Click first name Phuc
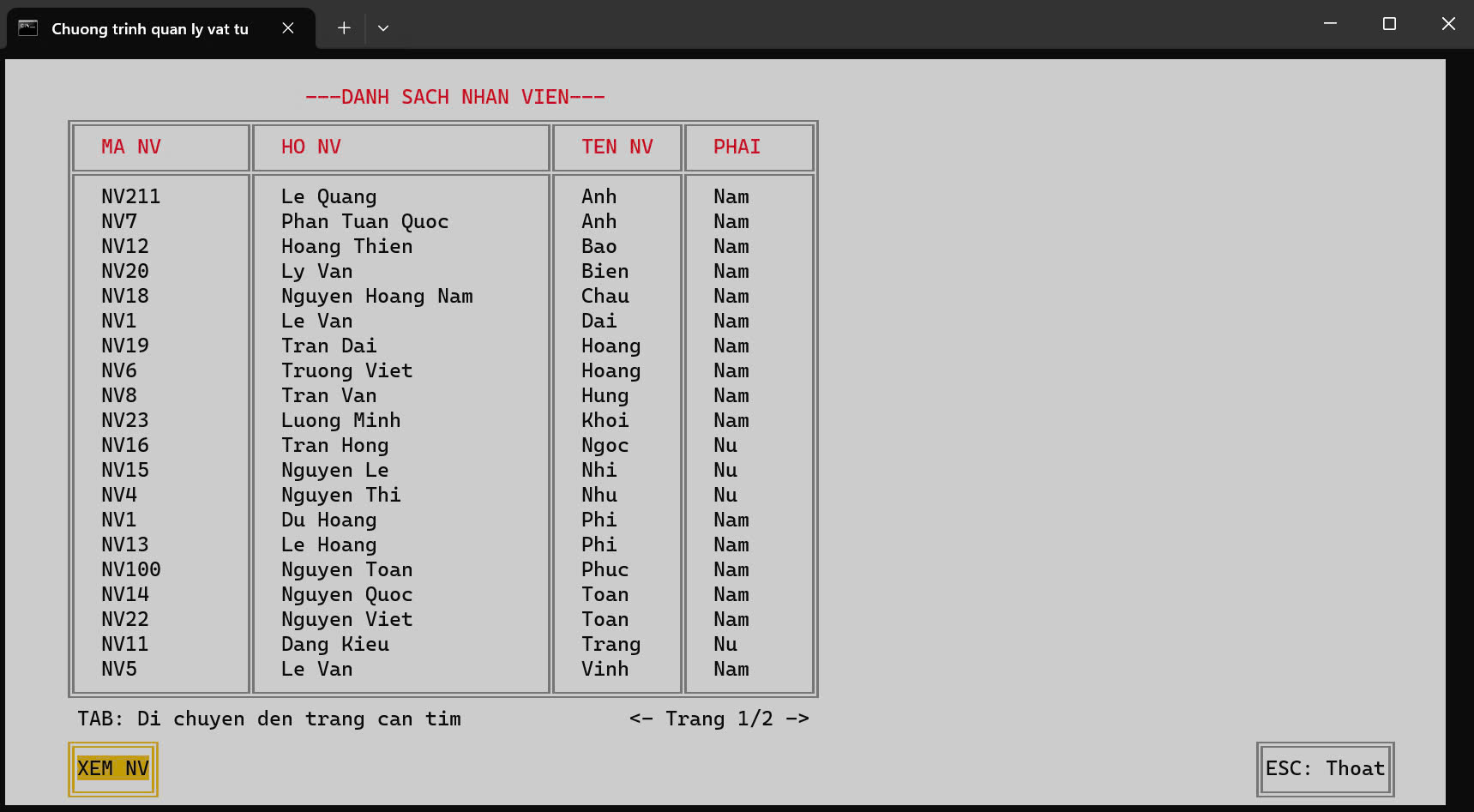The width and height of the screenshot is (1474, 812). pyautogui.click(x=605, y=570)
